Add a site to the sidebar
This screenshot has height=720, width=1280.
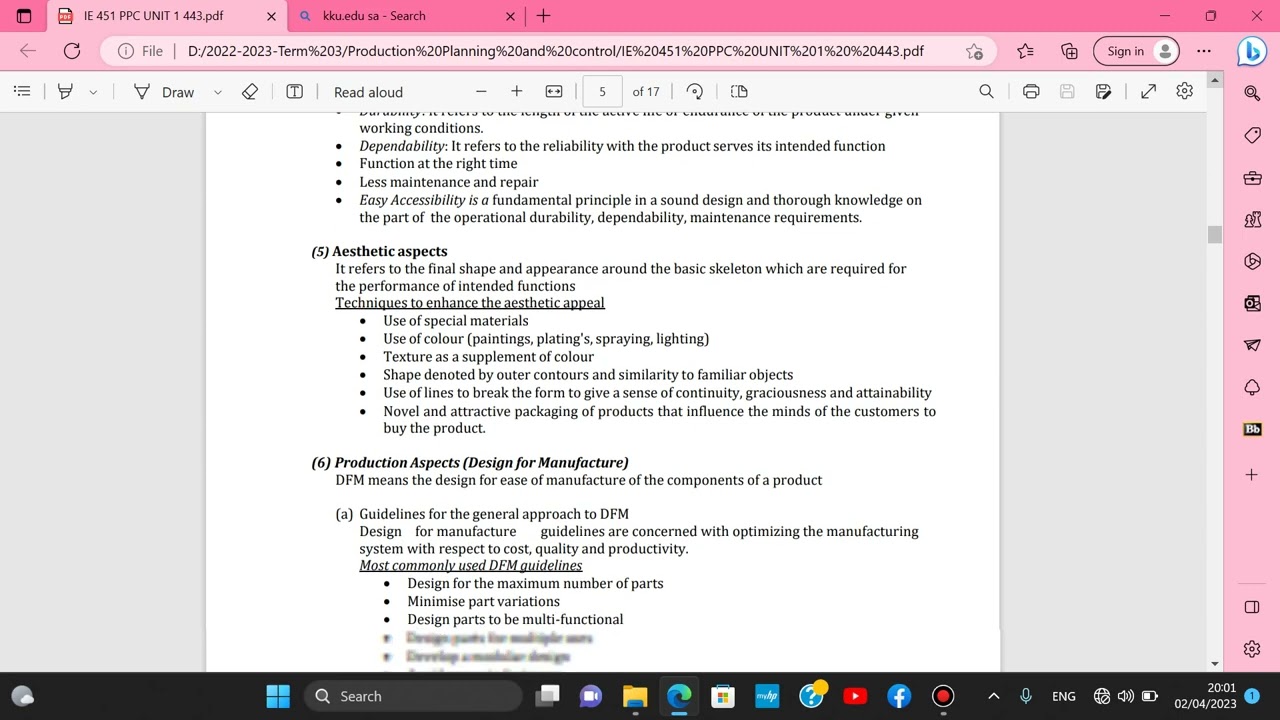[1252, 474]
